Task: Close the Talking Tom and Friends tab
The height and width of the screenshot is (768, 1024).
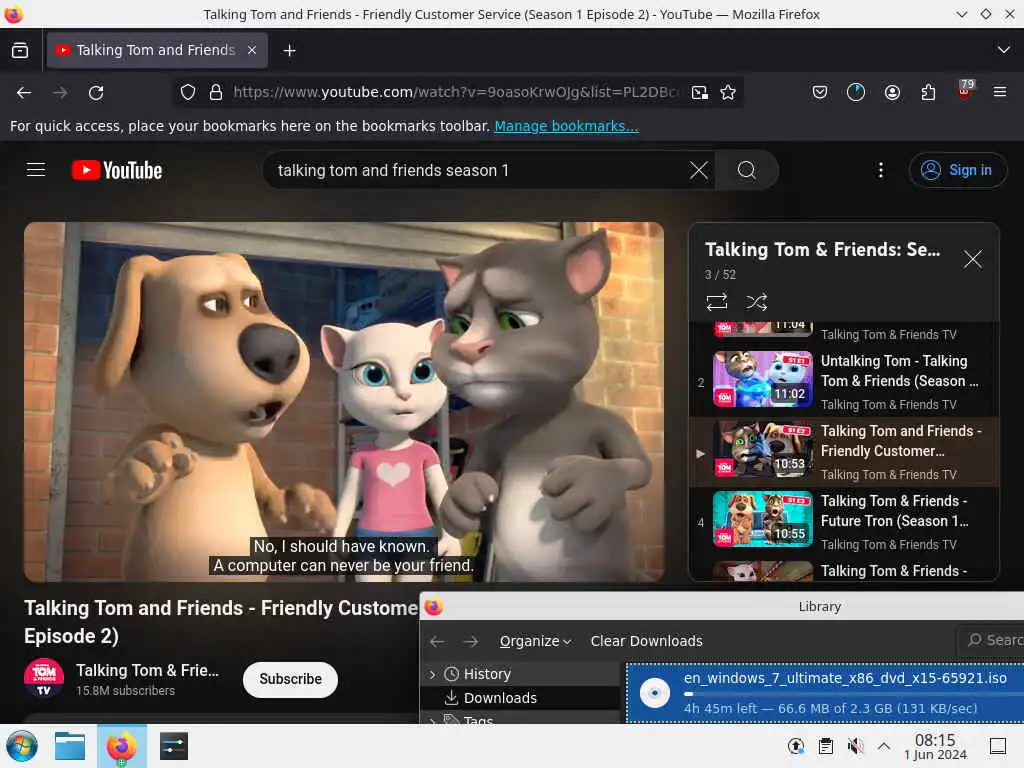Action: pyautogui.click(x=252, y=50)
